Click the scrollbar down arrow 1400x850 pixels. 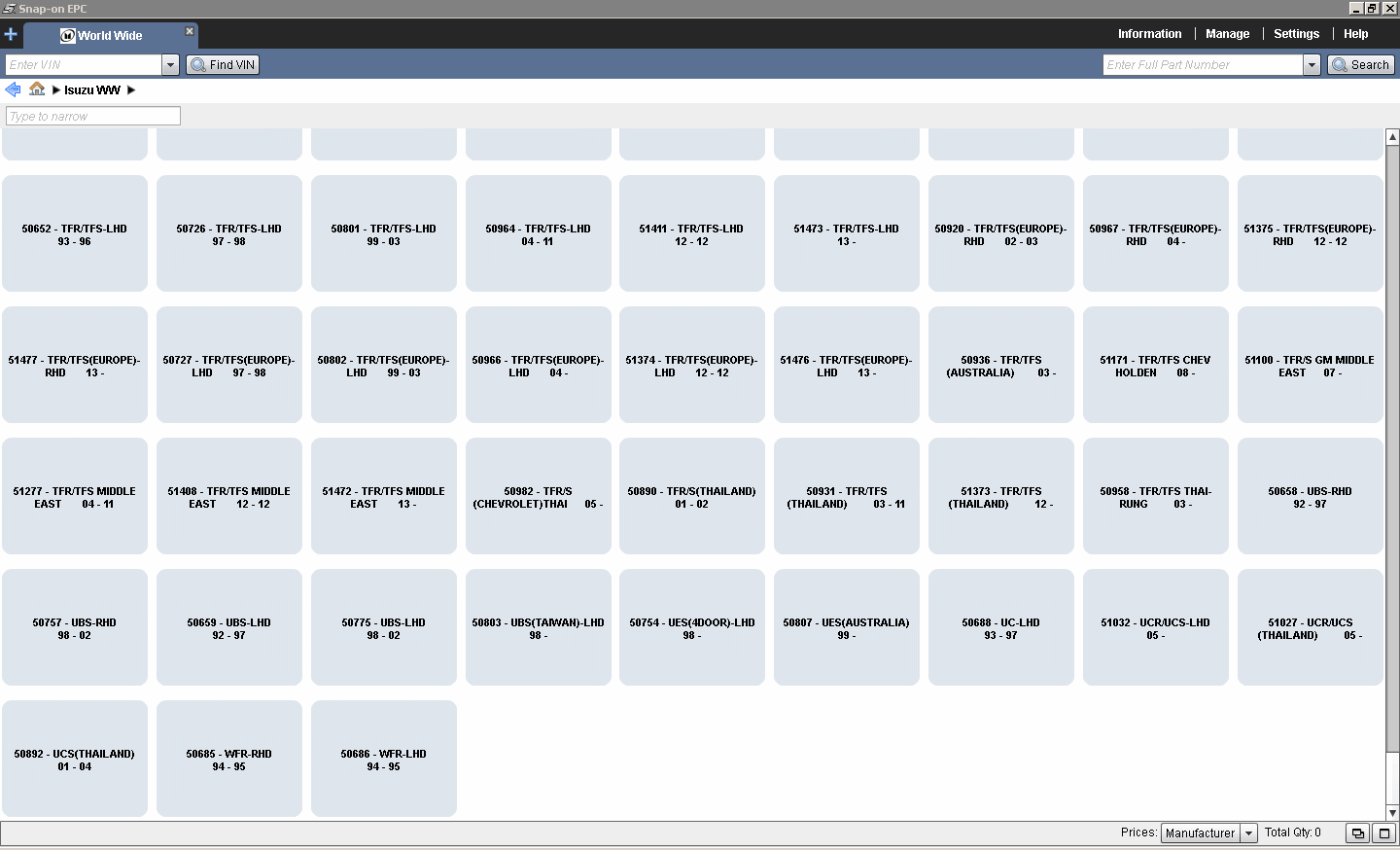(x=1392, y=813)
